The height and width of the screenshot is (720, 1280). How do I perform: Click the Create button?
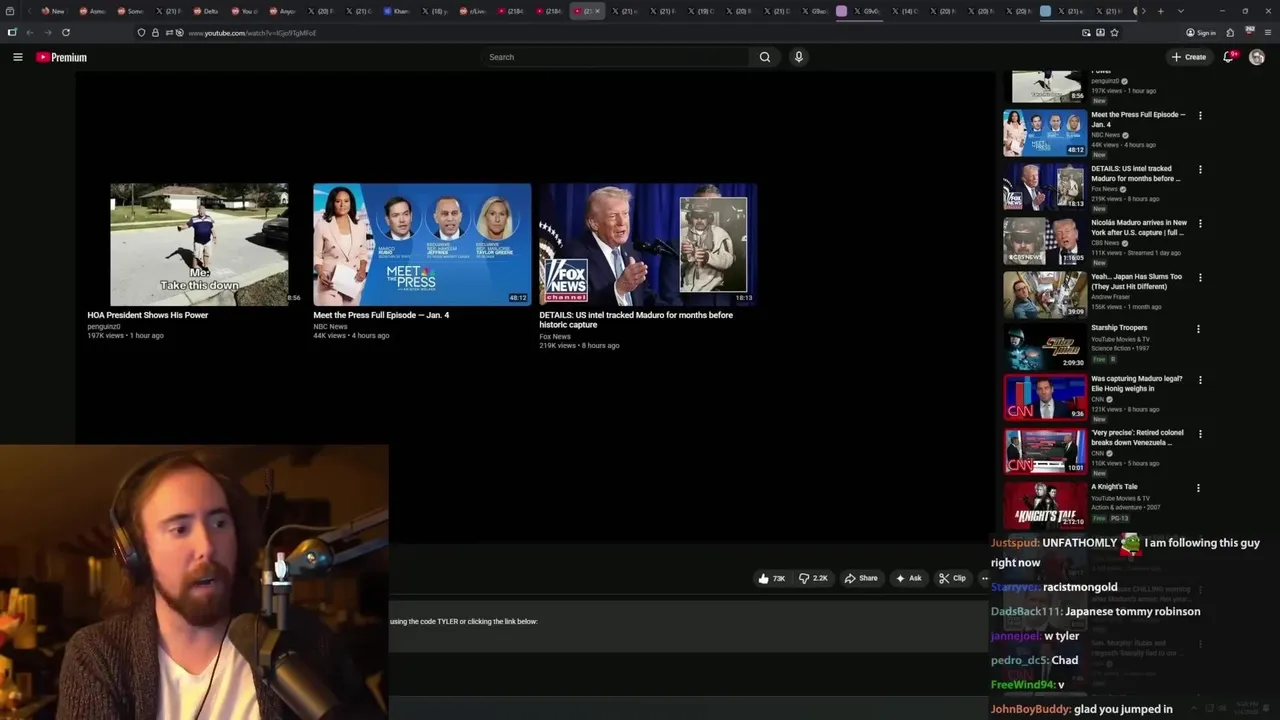tap(1189, 57)
